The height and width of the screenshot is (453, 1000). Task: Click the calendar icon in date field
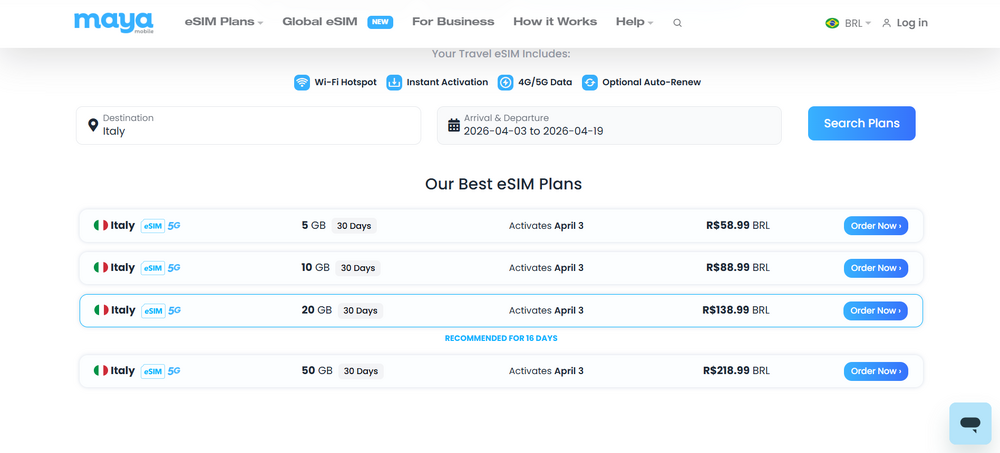[x=454, y=125]
